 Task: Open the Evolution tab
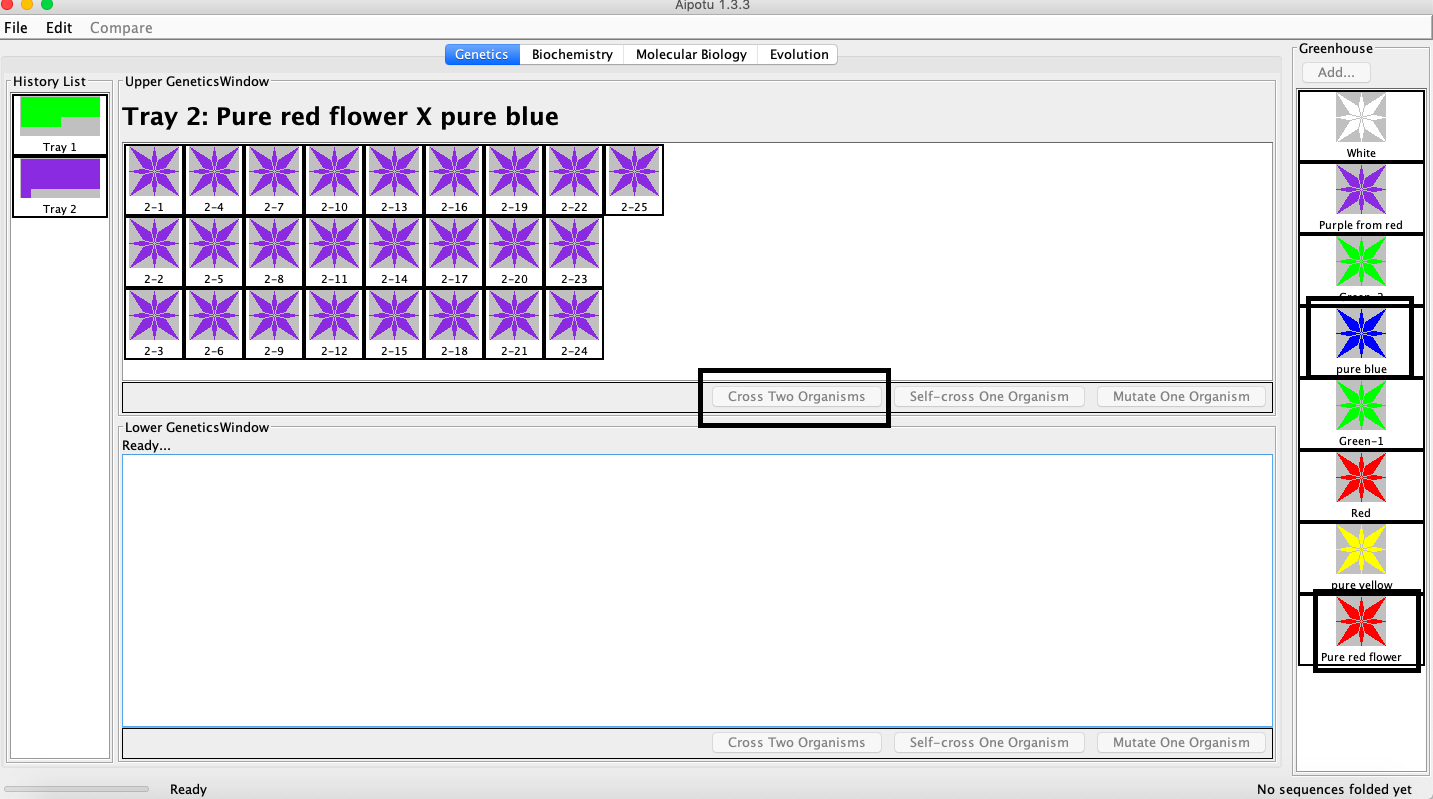[798, 55]
